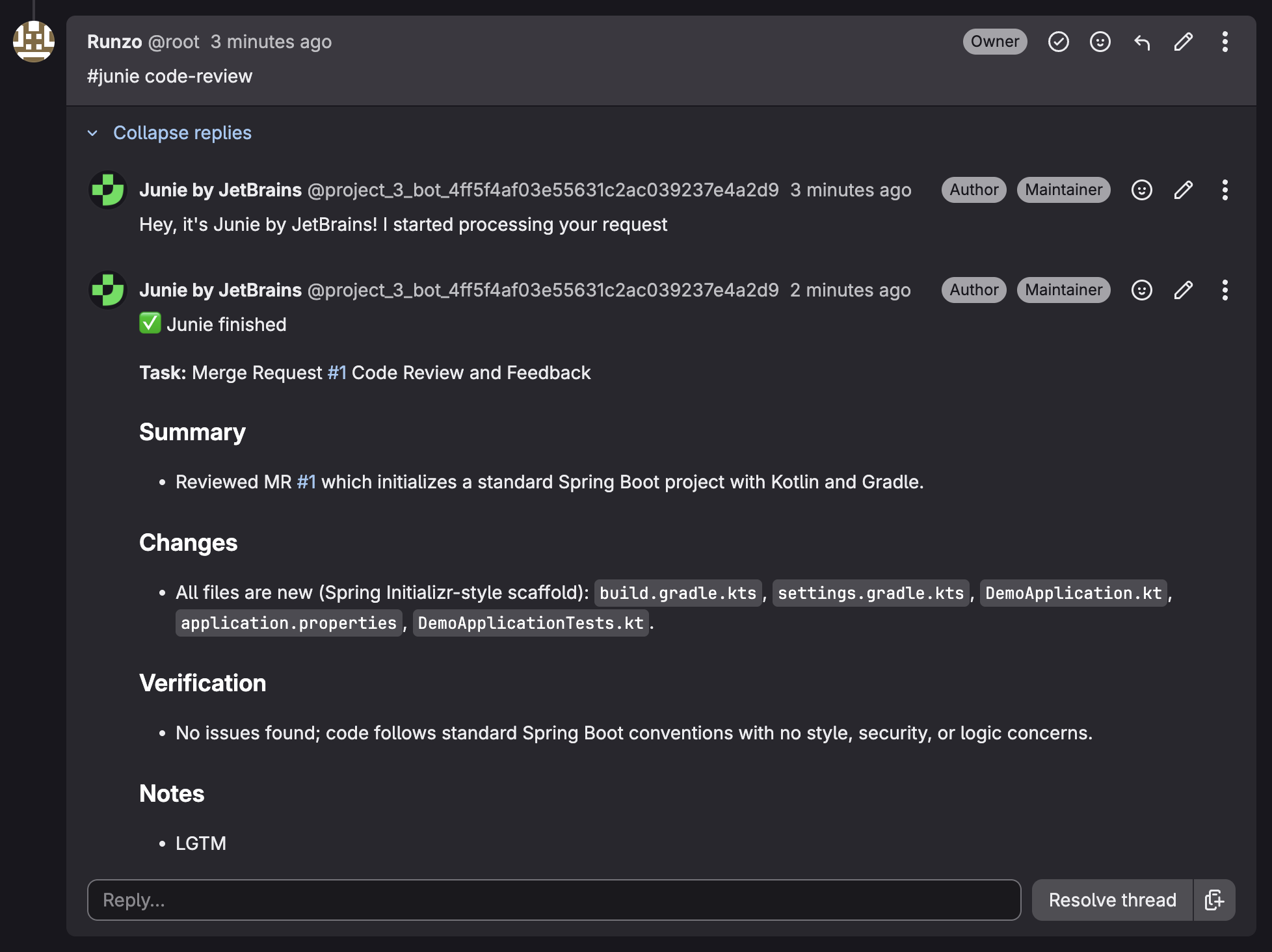
Task: Click Junie avatar on the processing-request reply
Action: pyautogui.click(x=108, y=190)
